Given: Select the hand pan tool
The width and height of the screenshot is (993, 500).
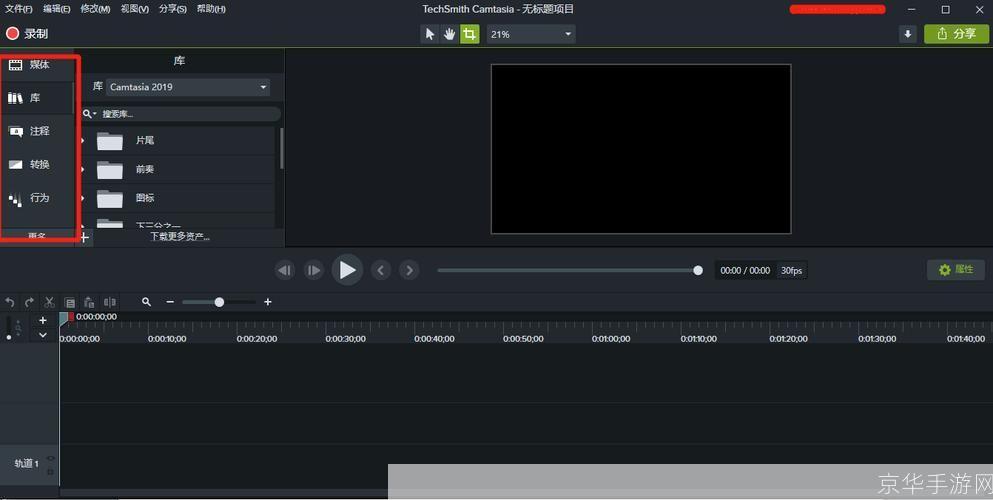Looking at the screenshot, I should click(449, 34).
